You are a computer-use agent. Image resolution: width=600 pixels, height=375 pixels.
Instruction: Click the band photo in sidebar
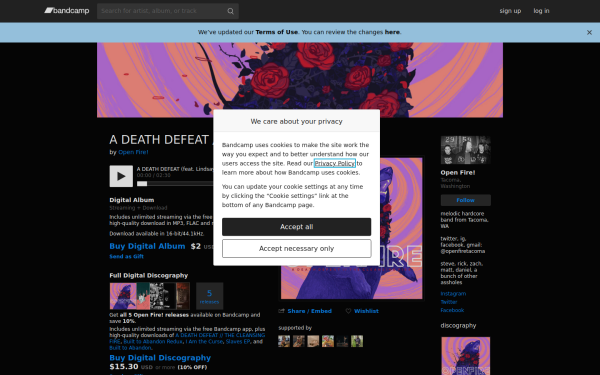465,150
